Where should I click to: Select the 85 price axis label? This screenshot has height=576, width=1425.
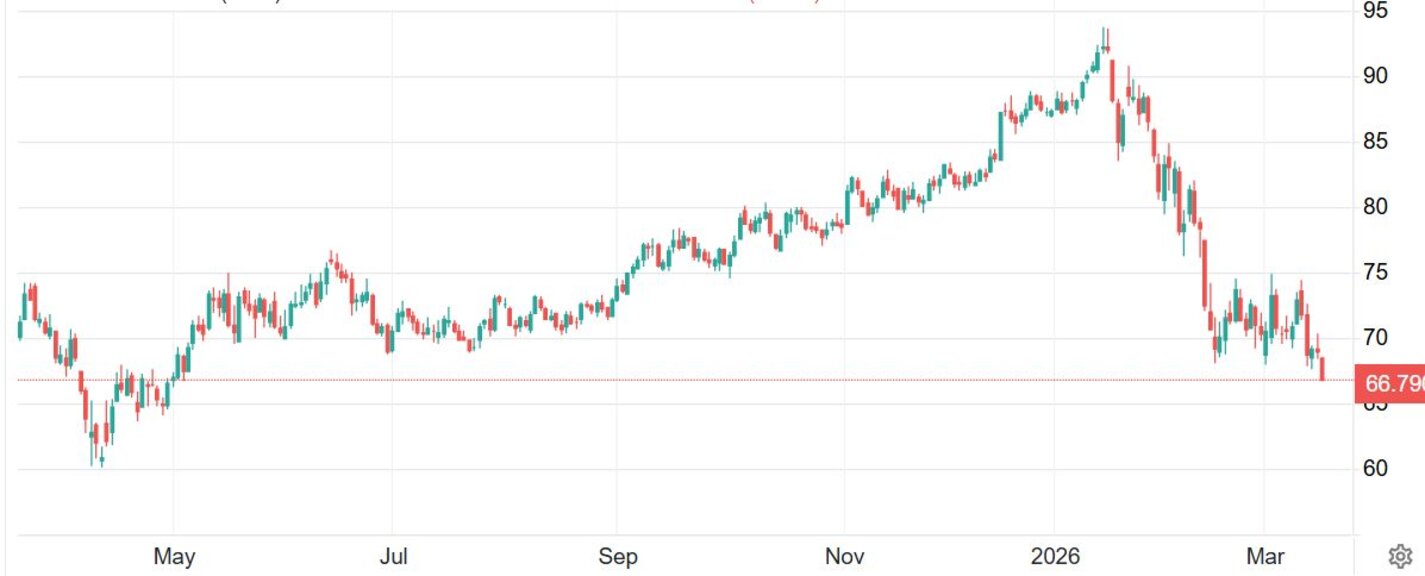pos(1375,142)
